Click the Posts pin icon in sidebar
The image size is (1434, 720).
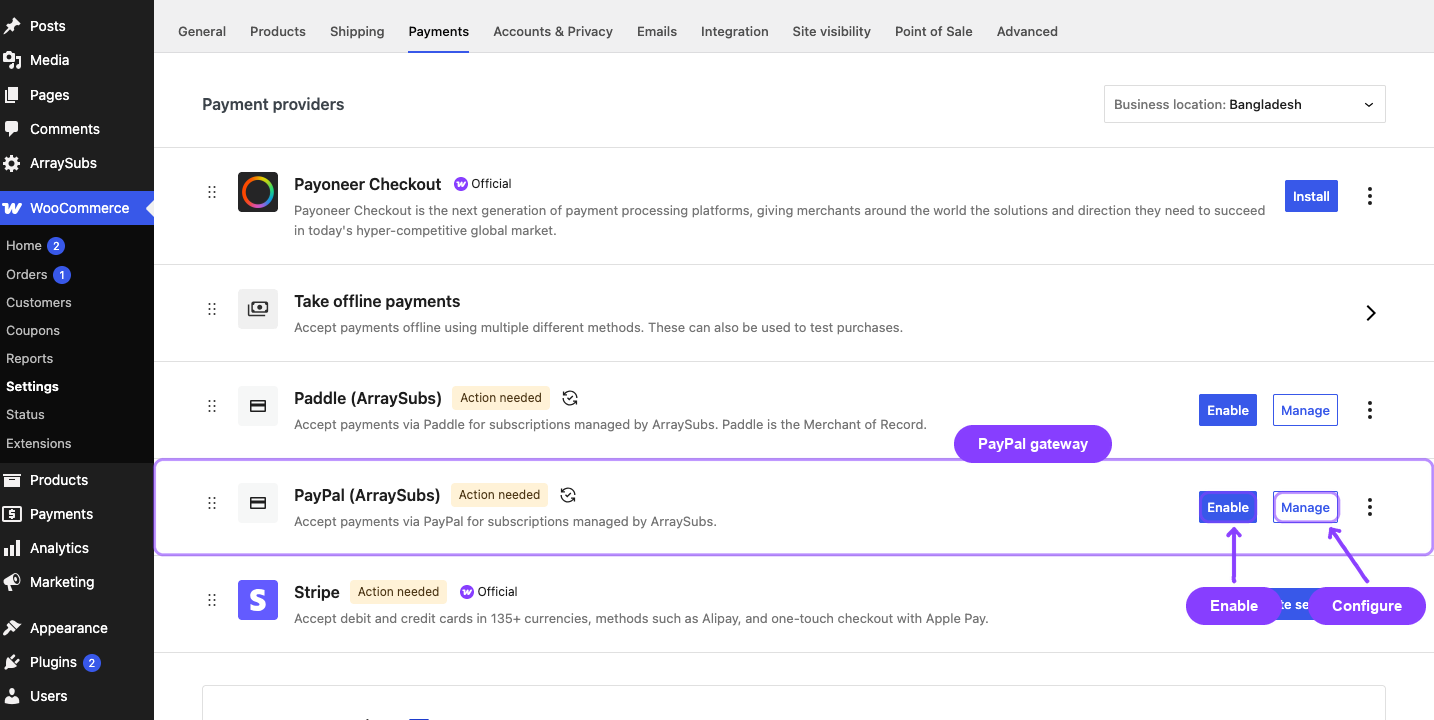coord(12,26)
